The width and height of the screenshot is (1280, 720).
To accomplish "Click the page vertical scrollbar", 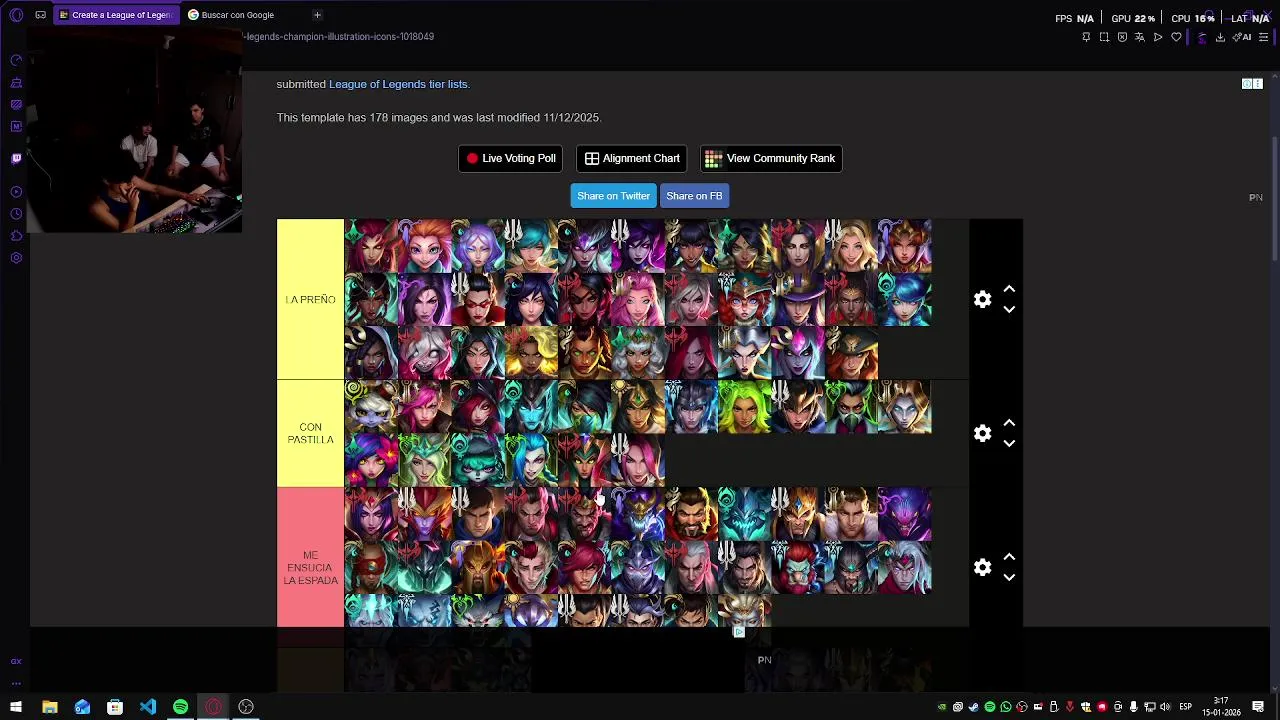I will point(1274,200).
